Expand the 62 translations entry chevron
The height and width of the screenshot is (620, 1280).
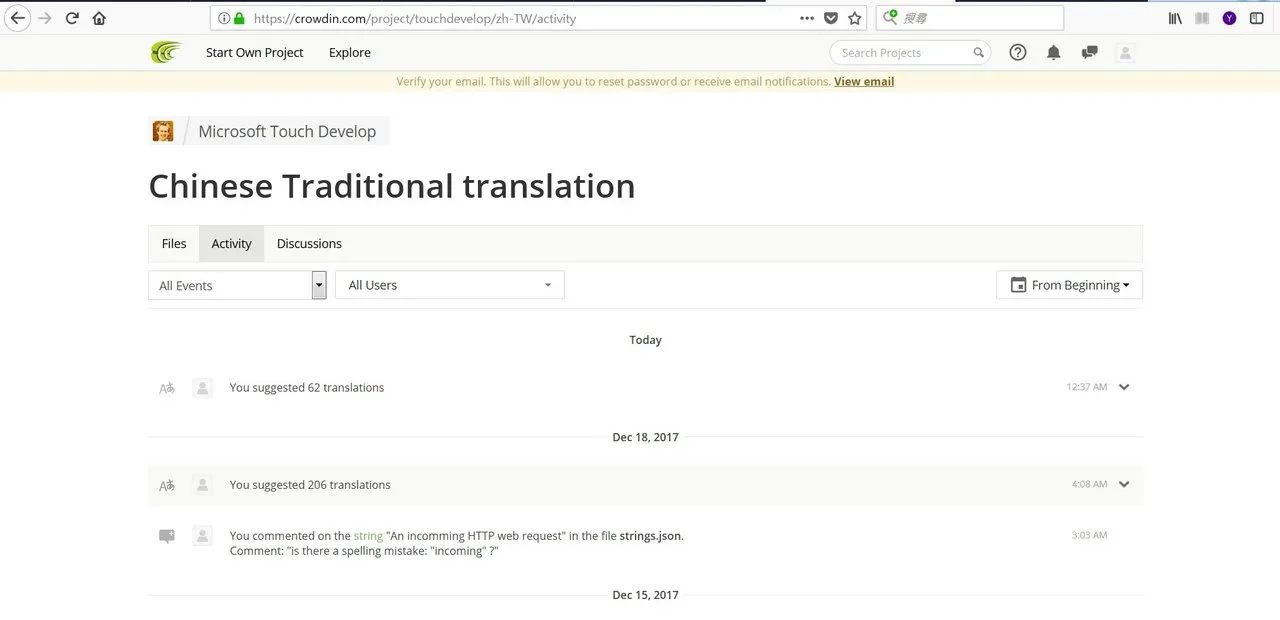(1124, 387)
